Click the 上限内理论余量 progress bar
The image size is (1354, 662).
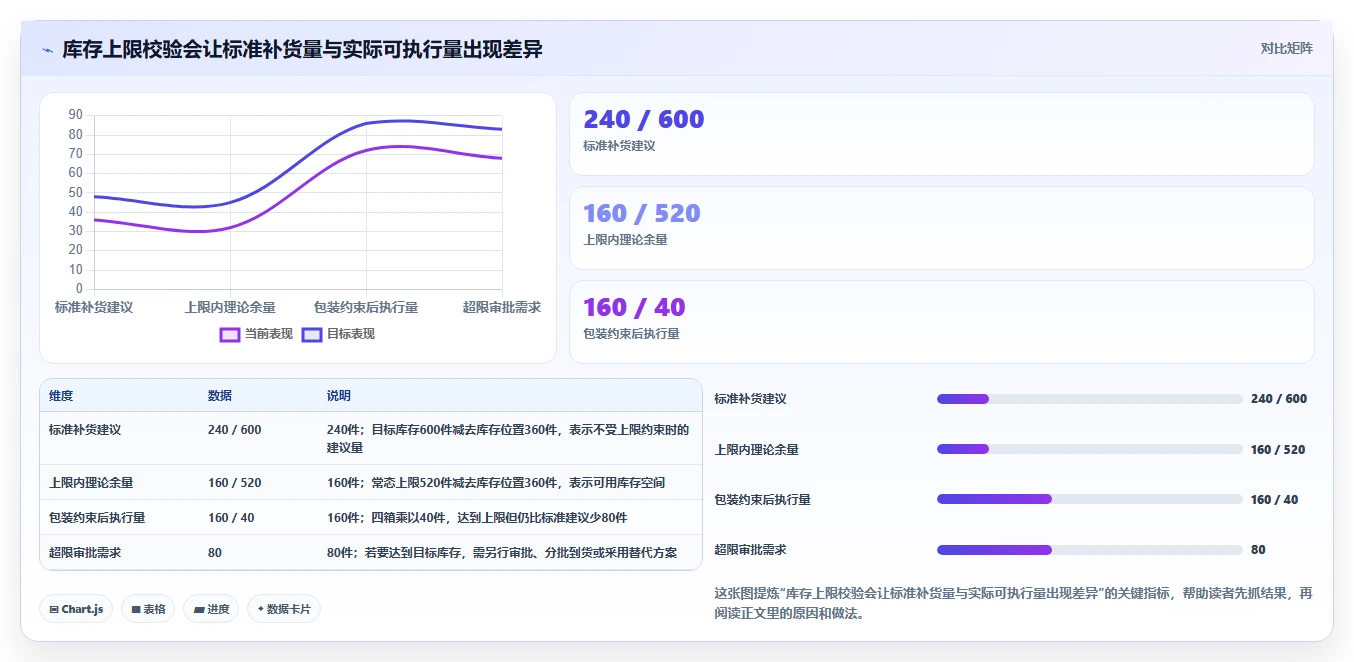tap(1090, 449)
